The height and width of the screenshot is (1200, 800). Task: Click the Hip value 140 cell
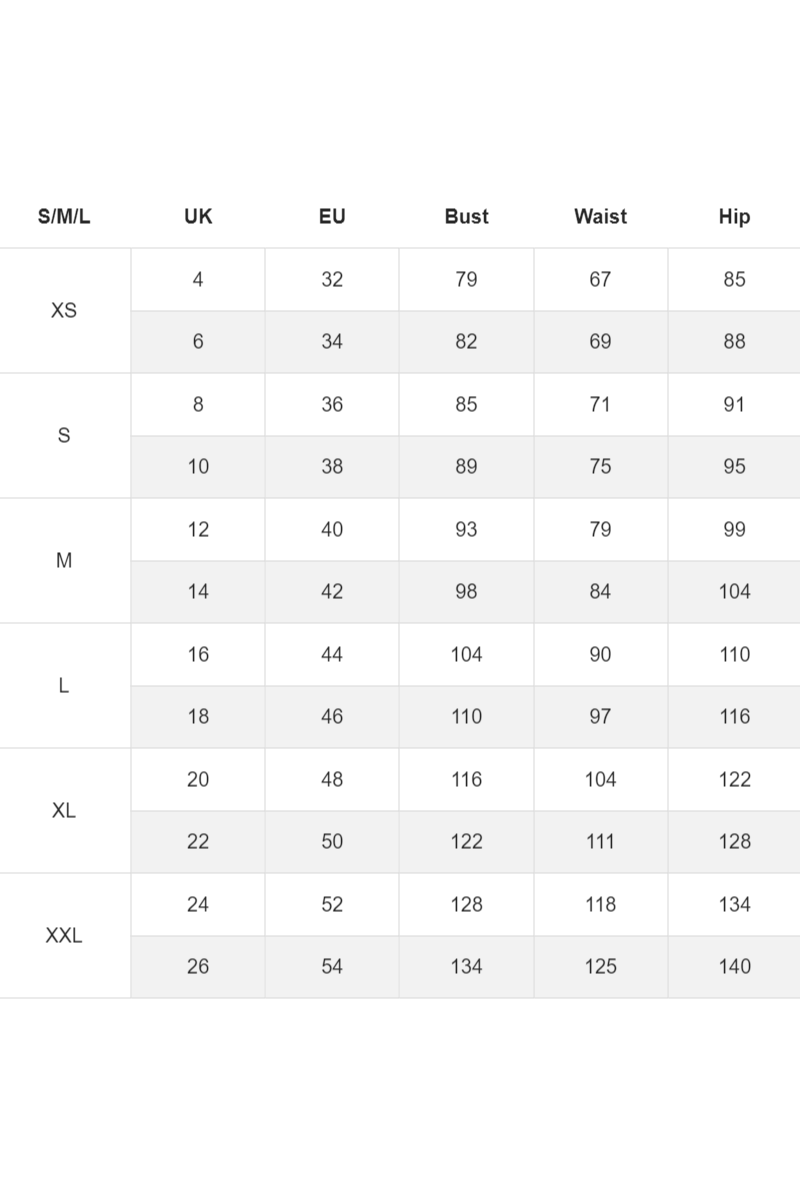[x=734, y=967]
